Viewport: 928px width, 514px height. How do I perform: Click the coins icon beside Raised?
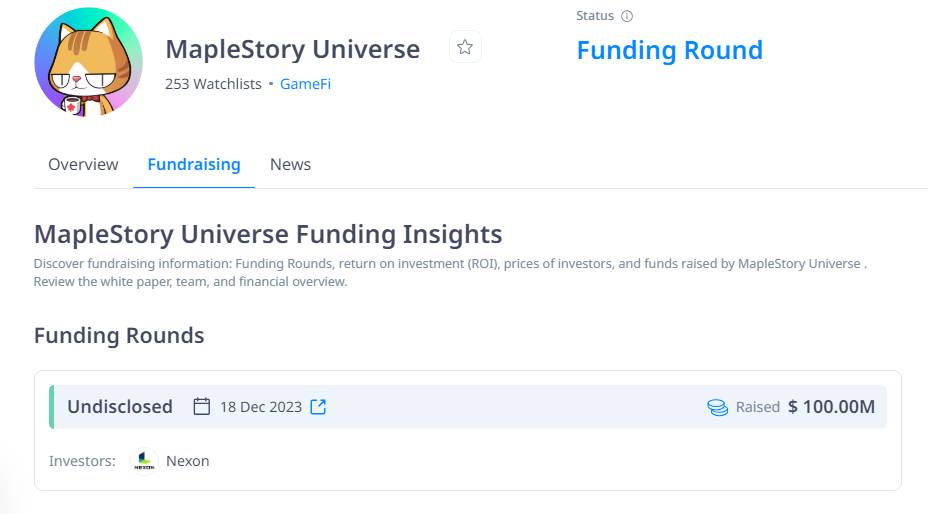click(x=717, y=407)
